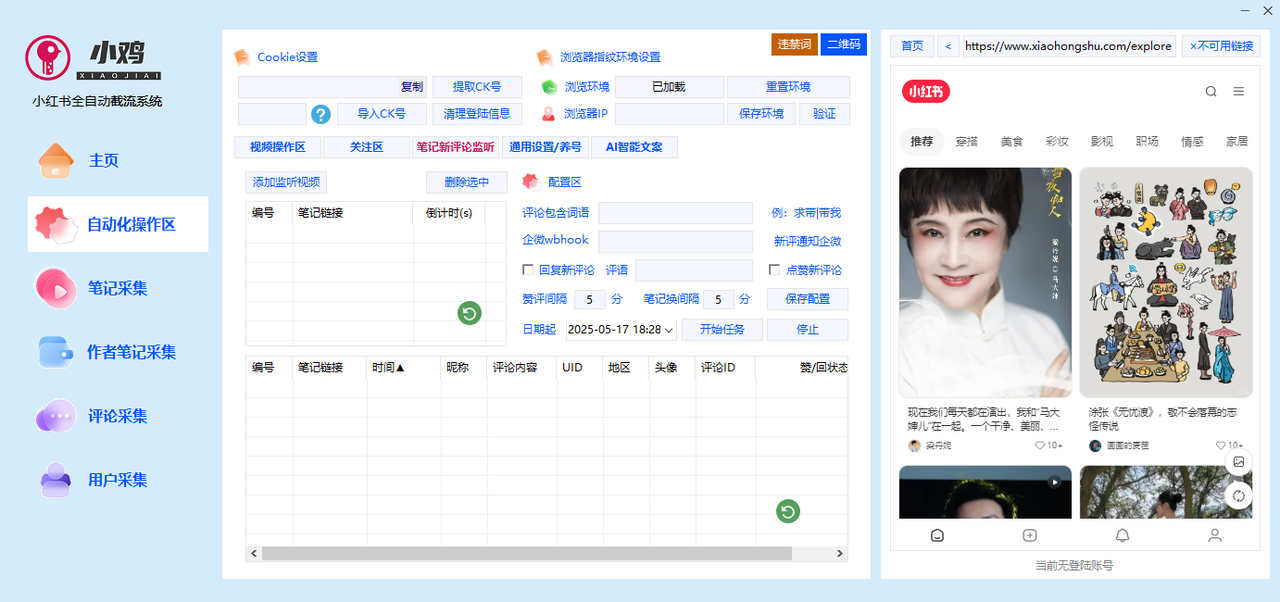Switch to AI智能文案 tab
This screenshot has height=602, width=1280.
click(634, 147)
